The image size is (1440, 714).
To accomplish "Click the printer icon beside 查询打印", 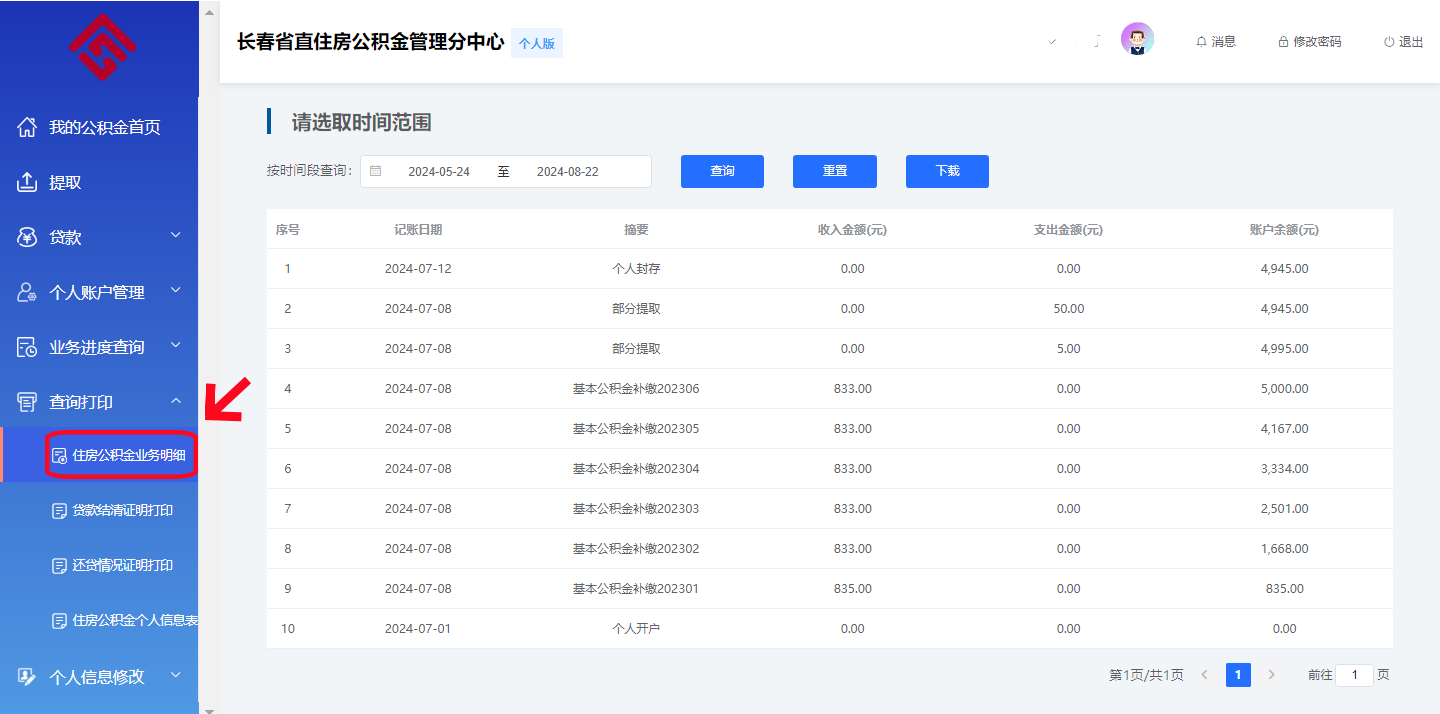I will pyautogui.click(x=28, y=402).
